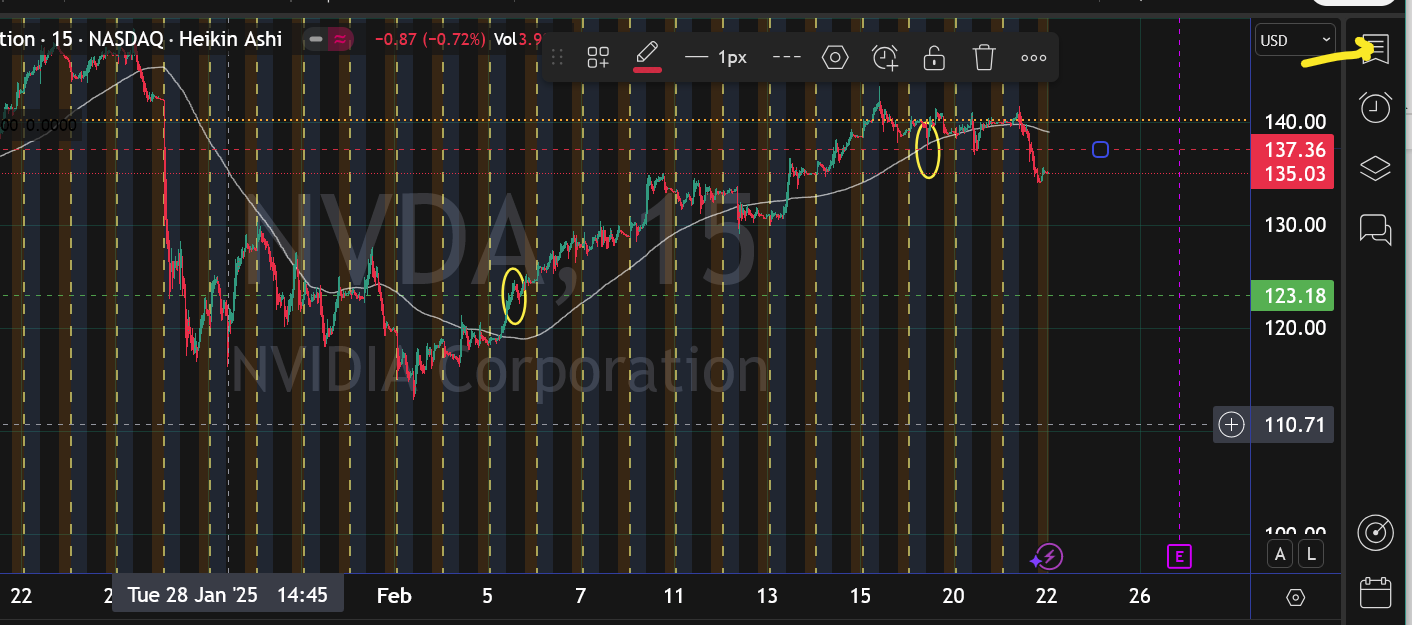
Task: Open the dashed line style dropdown
Action: [x=787, y=57]
